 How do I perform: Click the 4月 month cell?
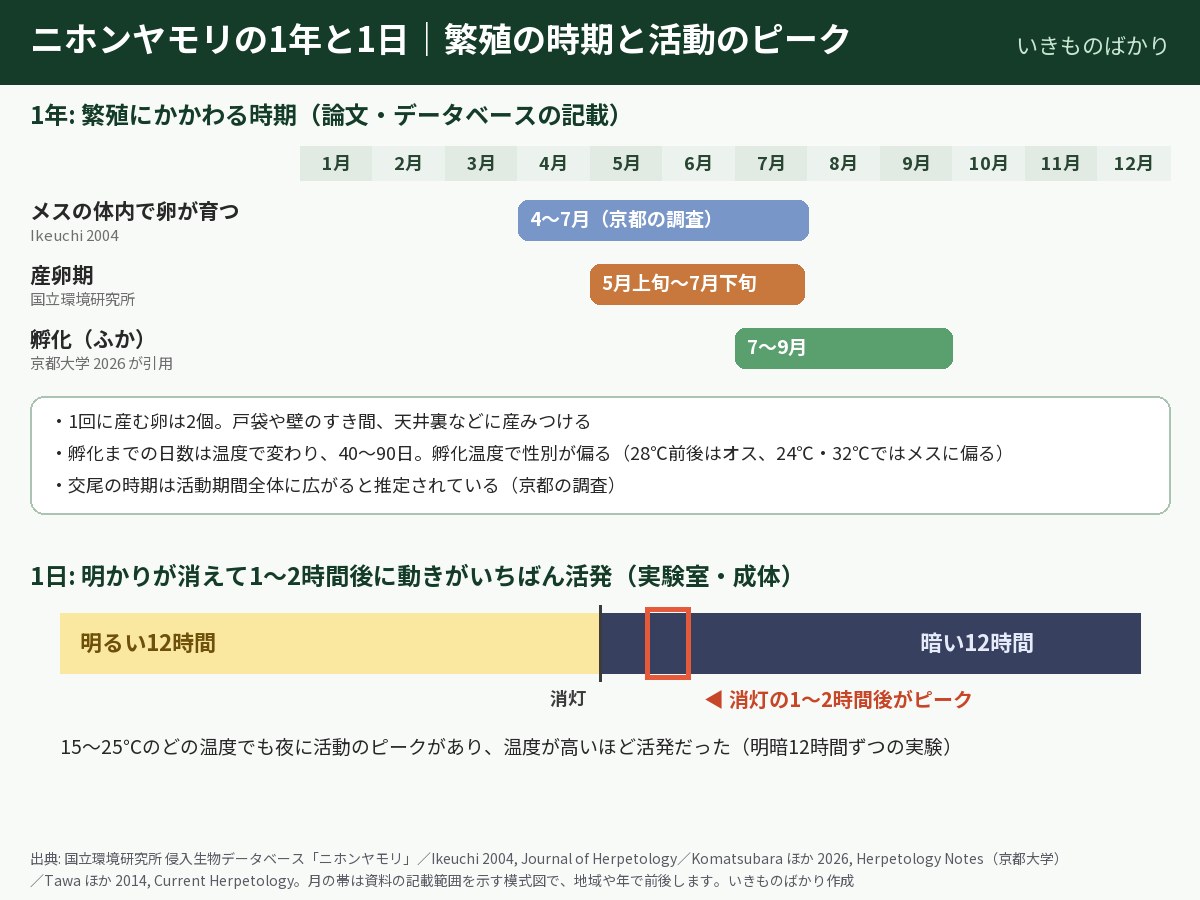coord(553,163)
